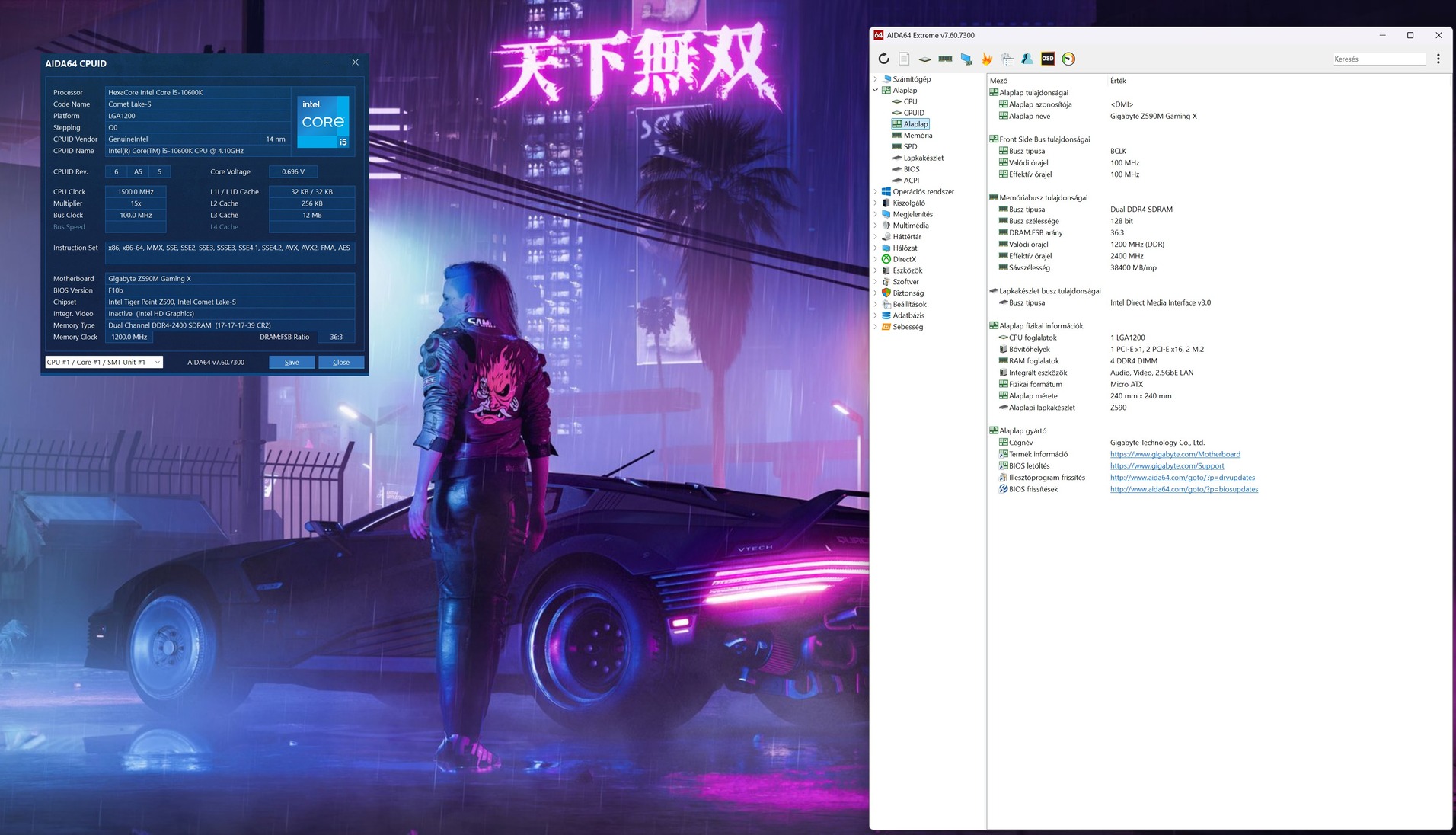The width and height of the screenshot is (1456, 835).
Task: Open the gigabyte.com/Motherboard product link
Action: click(x=1175, y=454)
